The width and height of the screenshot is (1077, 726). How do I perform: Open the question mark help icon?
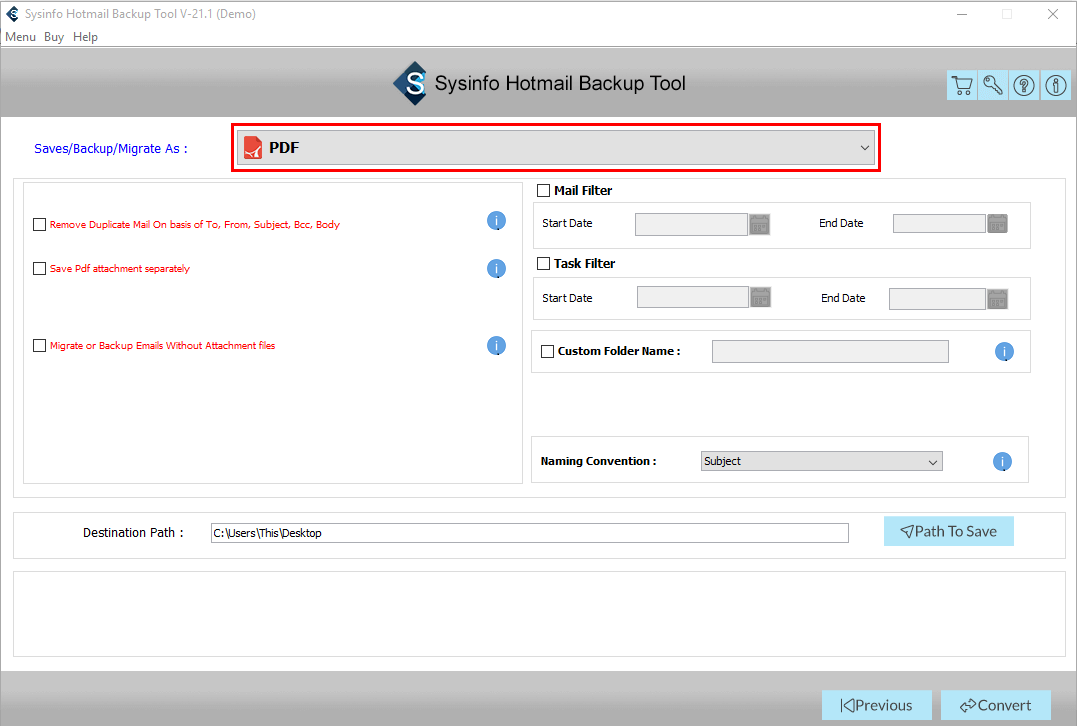click(x=1024, y=85)
